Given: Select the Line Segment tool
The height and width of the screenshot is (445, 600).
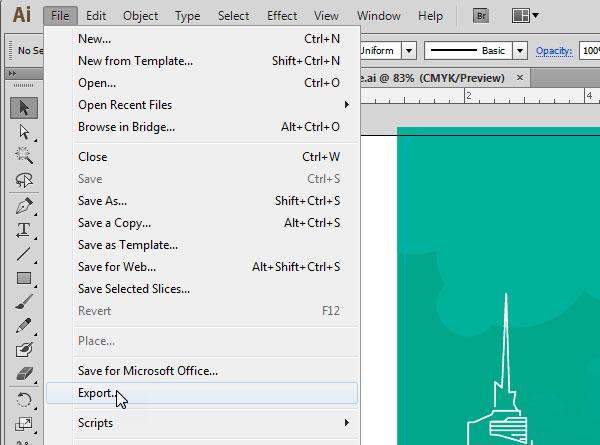Looking at the screenshot, I should [x=24, y=254].
